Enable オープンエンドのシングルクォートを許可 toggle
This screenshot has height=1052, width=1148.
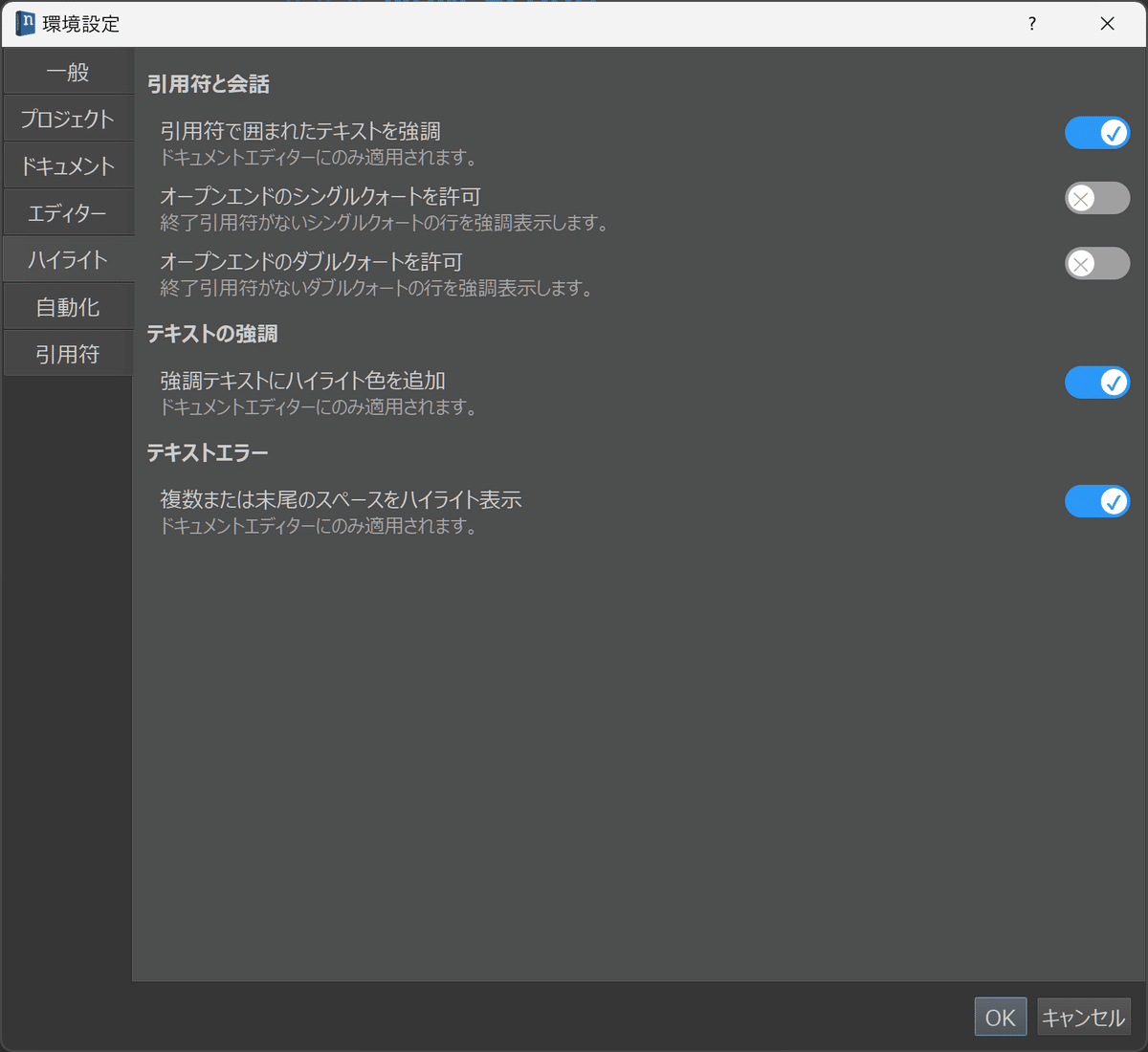(1097, 198)
